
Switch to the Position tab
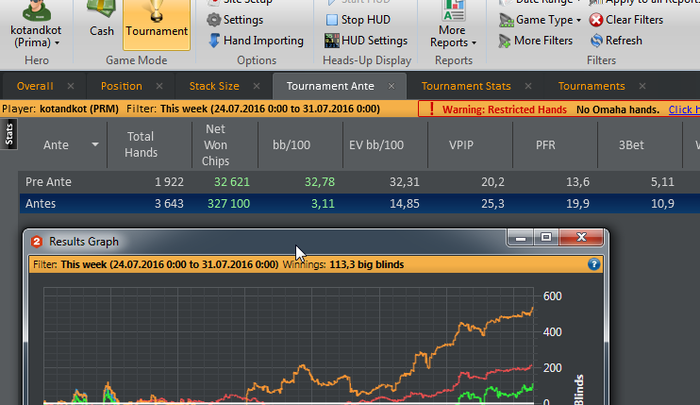pos(121,86)
